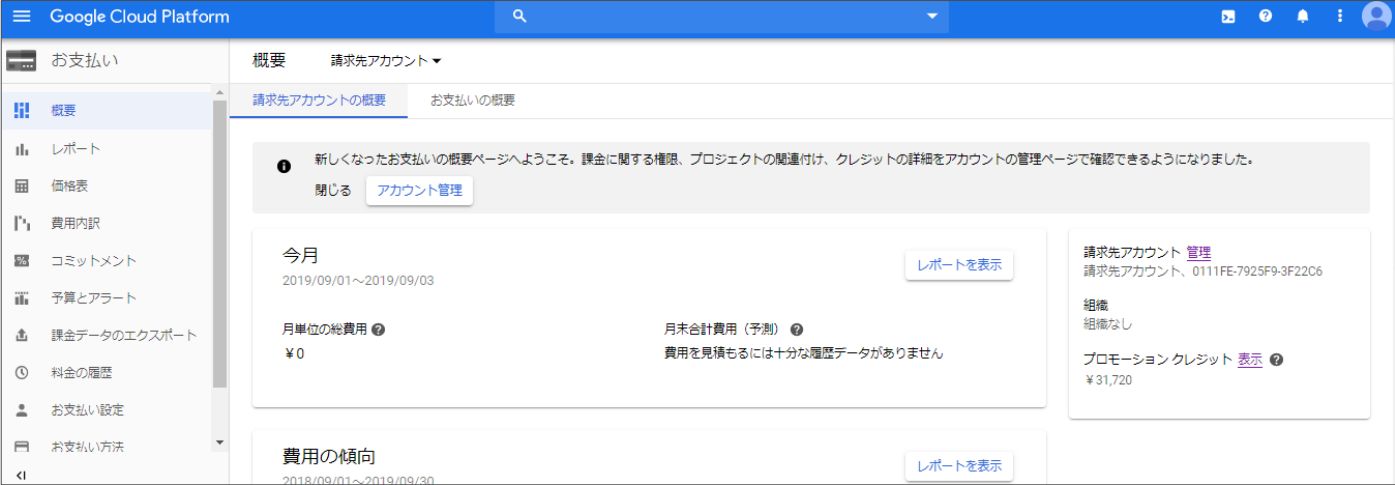Click the 表示 link for プロモーション クレジット
The width and height of the screenshot is (1395, 485).
pos(1250,361)
